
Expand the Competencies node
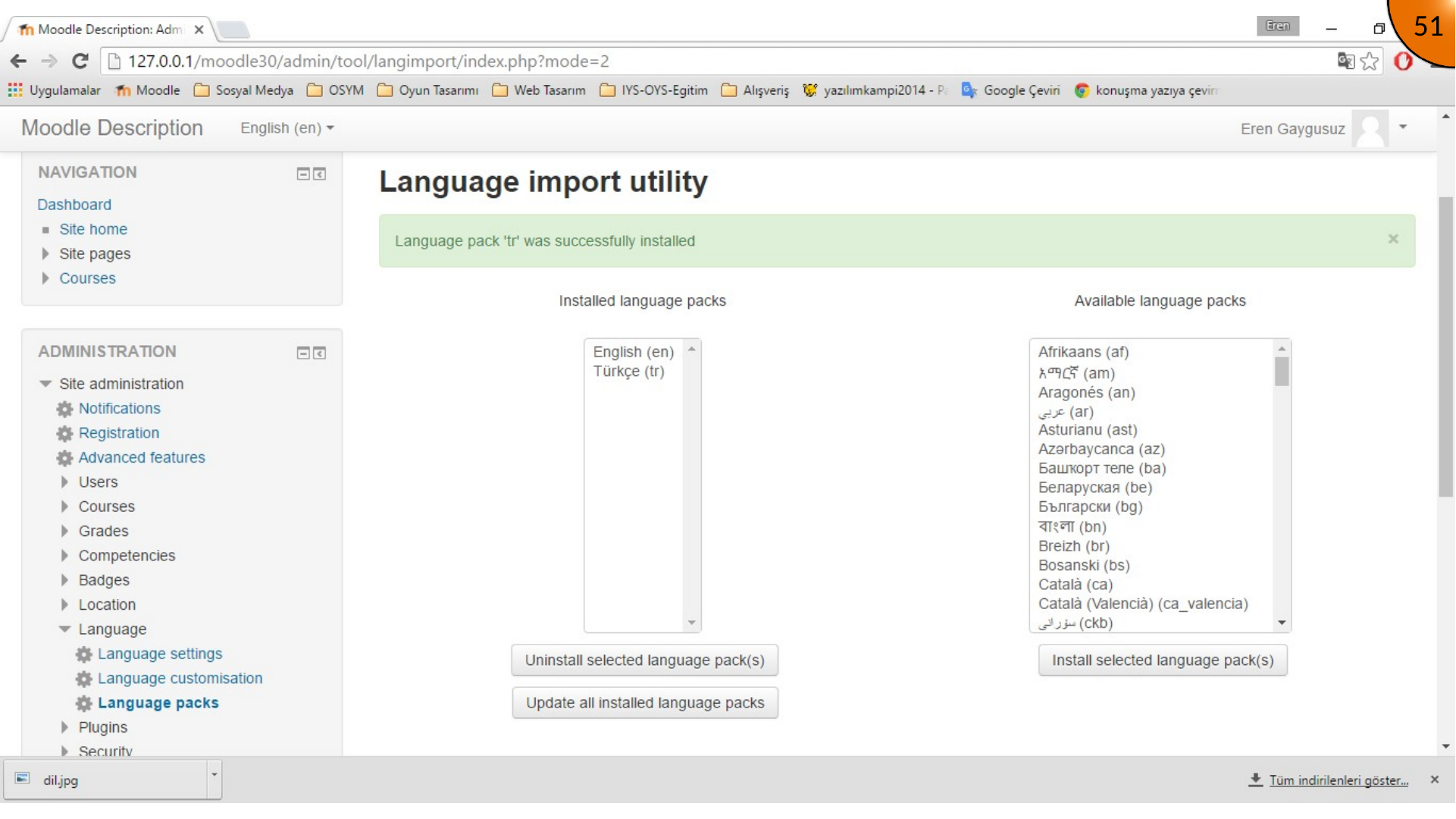point(64,556)
